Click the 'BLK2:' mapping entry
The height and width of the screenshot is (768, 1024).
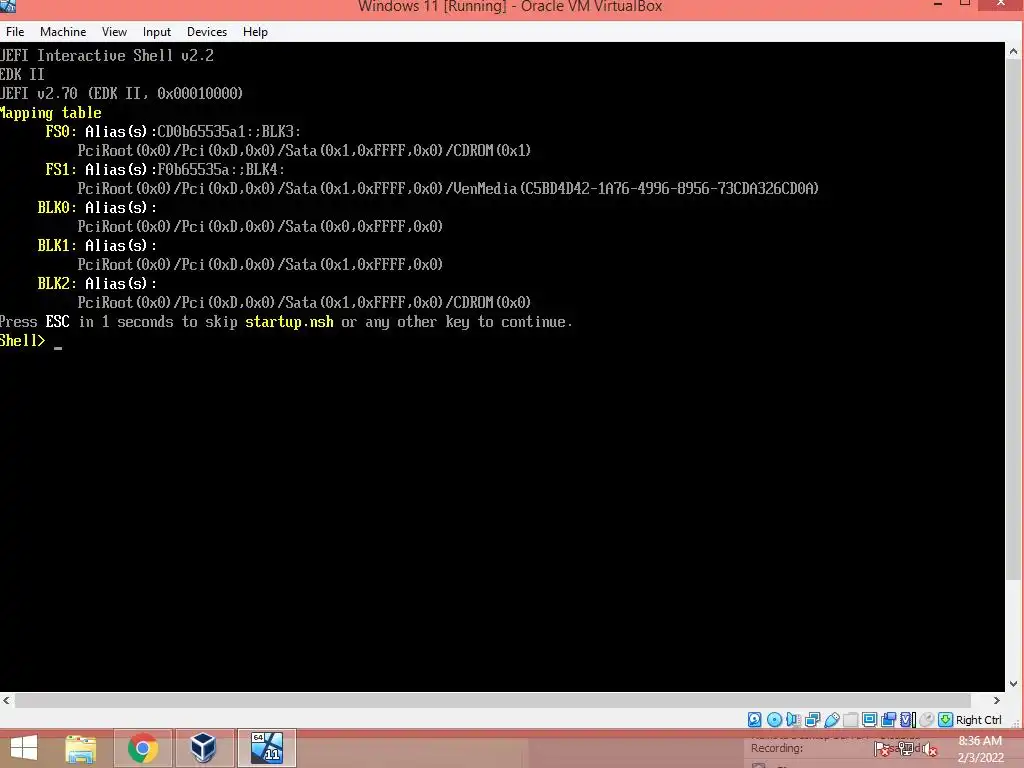57,283
